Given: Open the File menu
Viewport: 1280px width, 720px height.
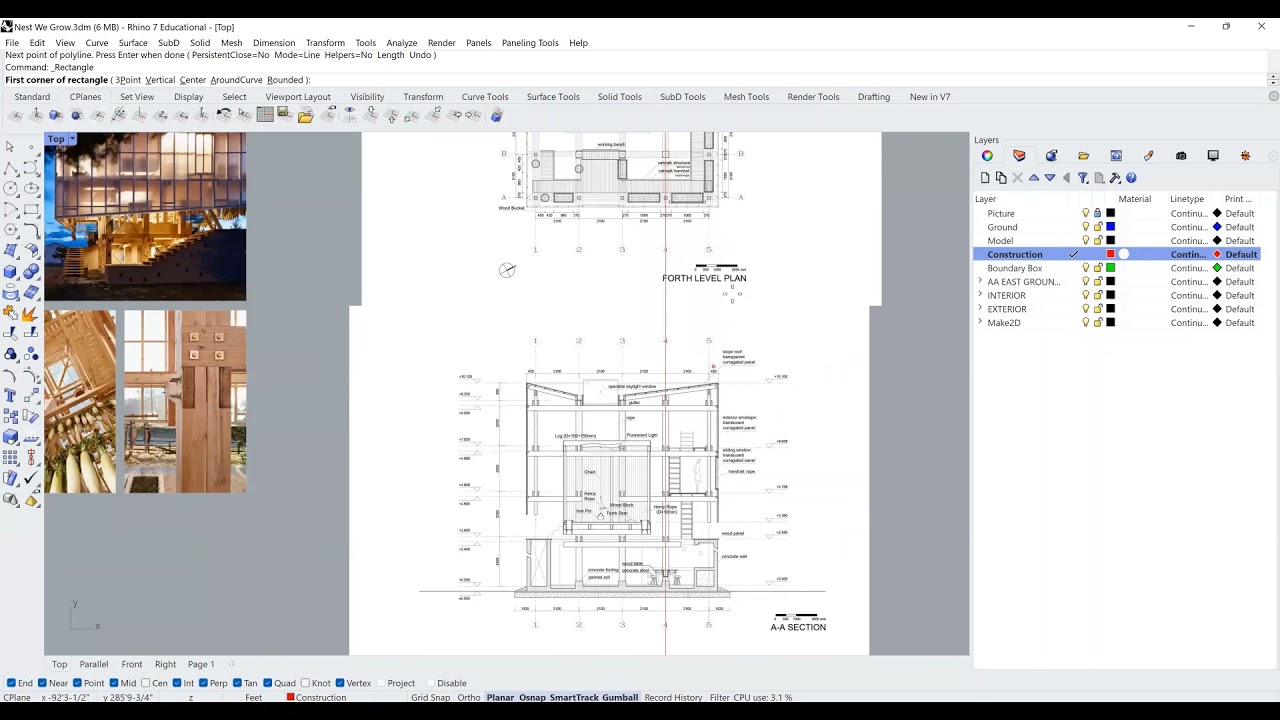Looking at the screenshot, I should [12, 43].
